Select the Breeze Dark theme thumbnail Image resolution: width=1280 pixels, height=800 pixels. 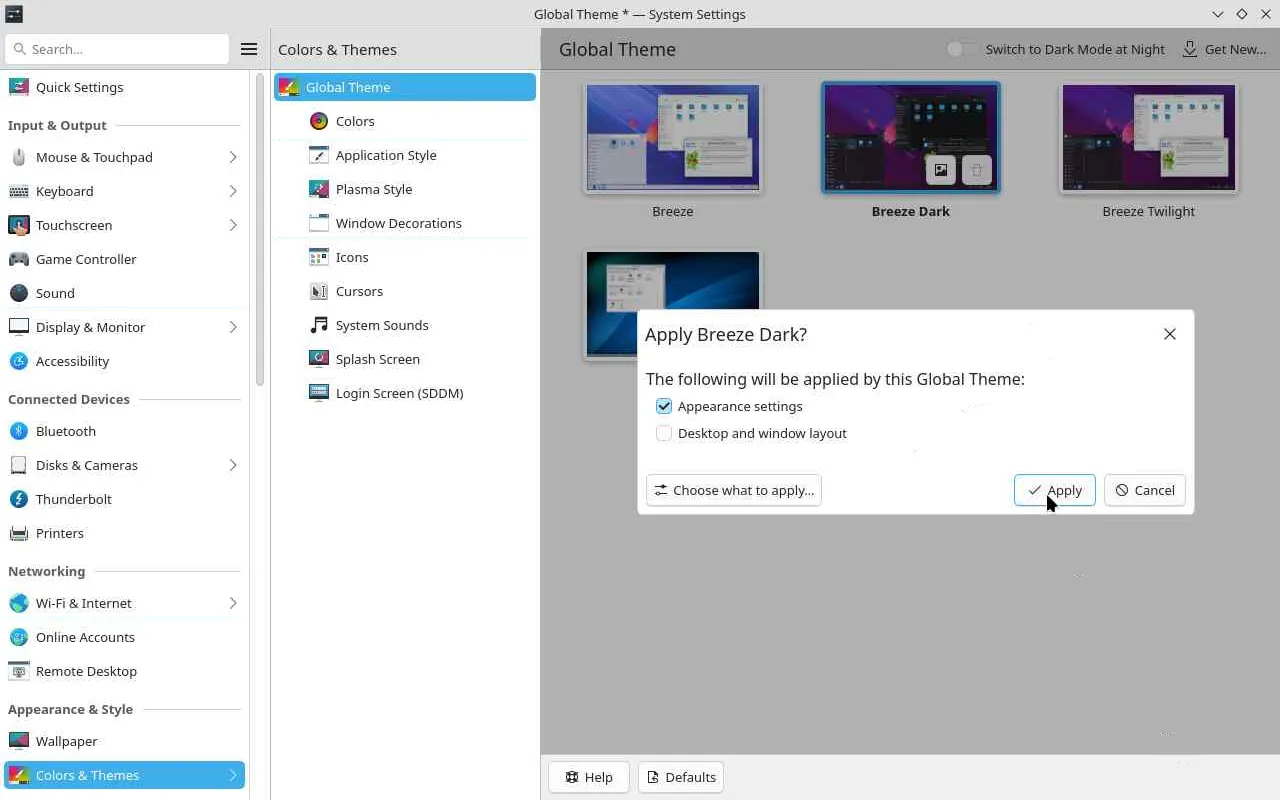coord(911,138)
